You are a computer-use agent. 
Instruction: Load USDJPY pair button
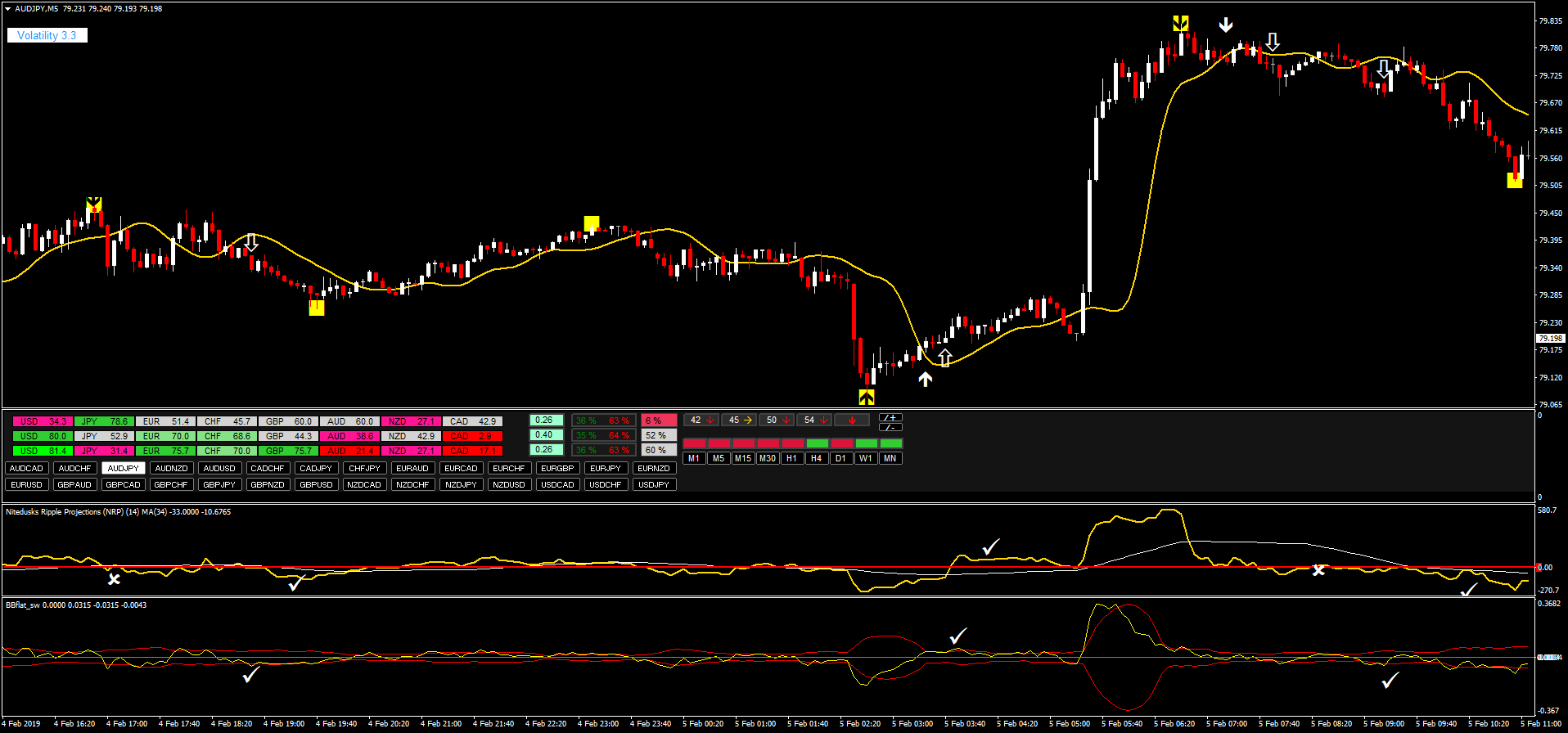click(654, 485)
